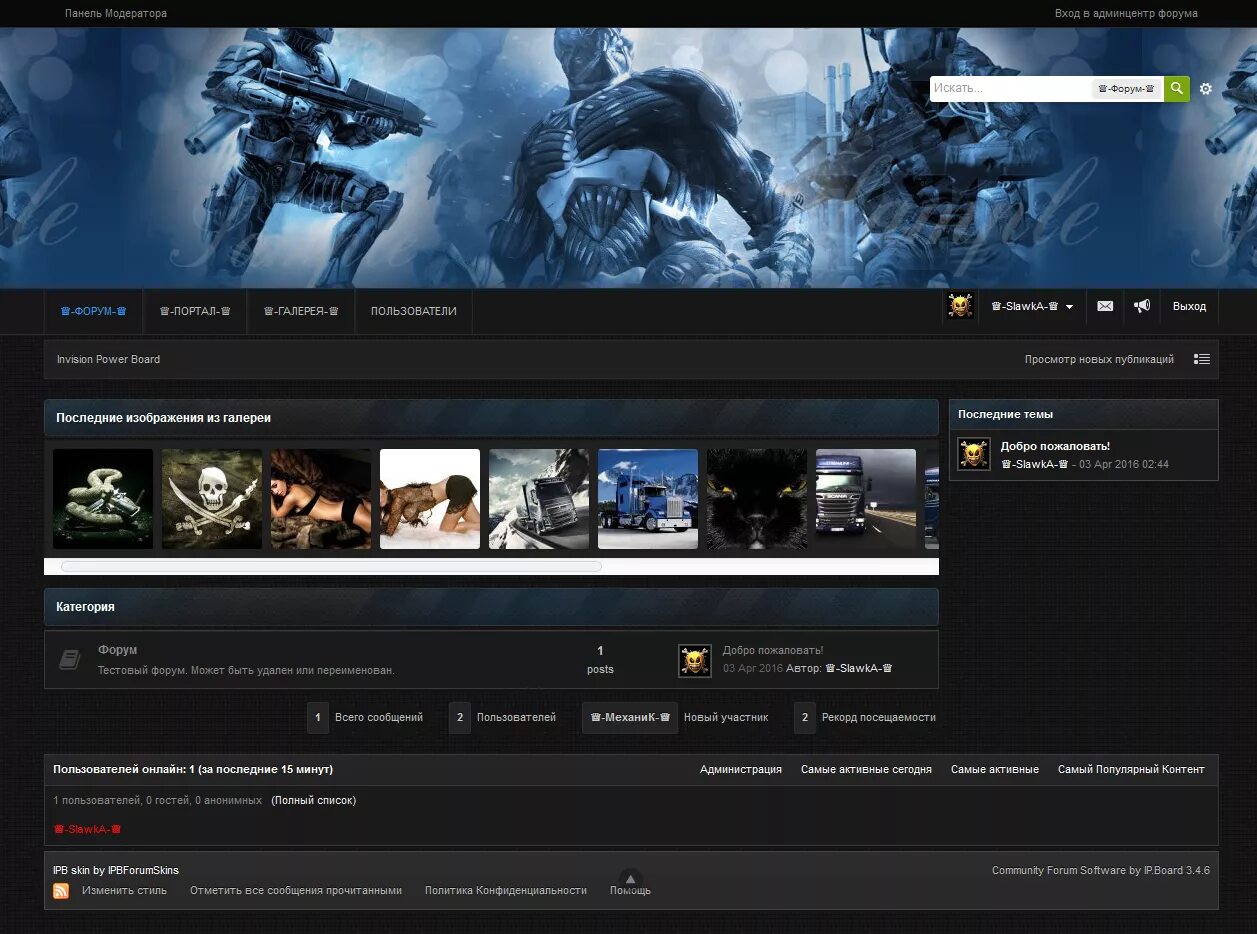Click ♕-SlawkA-♕ name in Последние темы panel

tap(1035, 464)
